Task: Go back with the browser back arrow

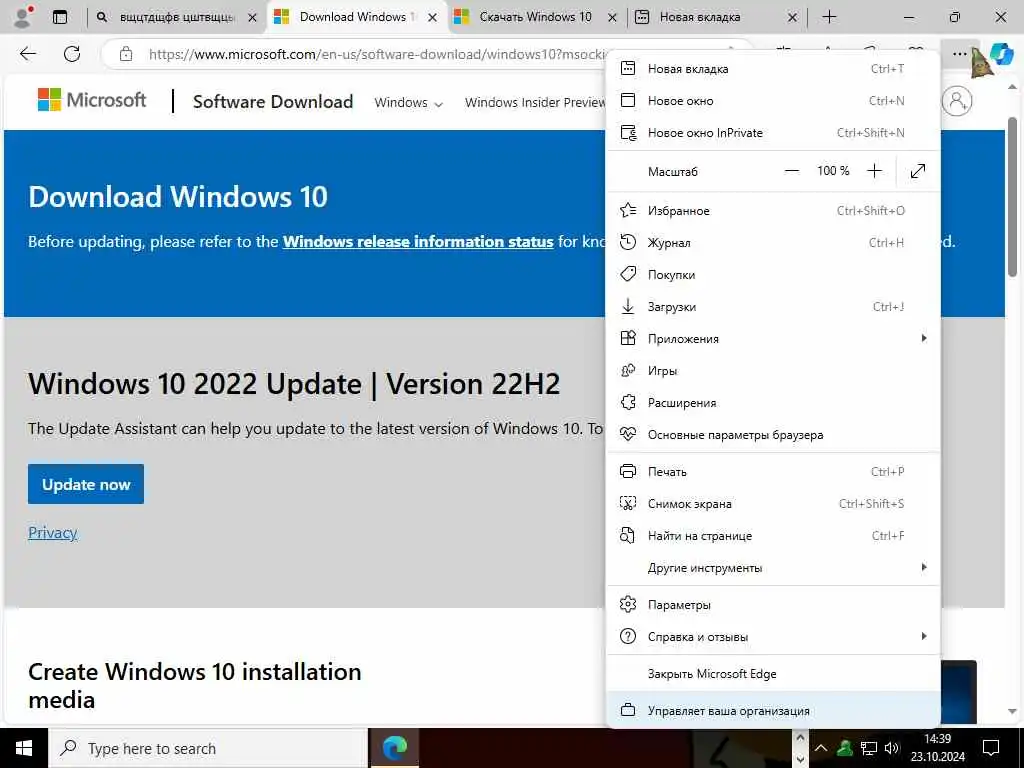Action: 28,54
